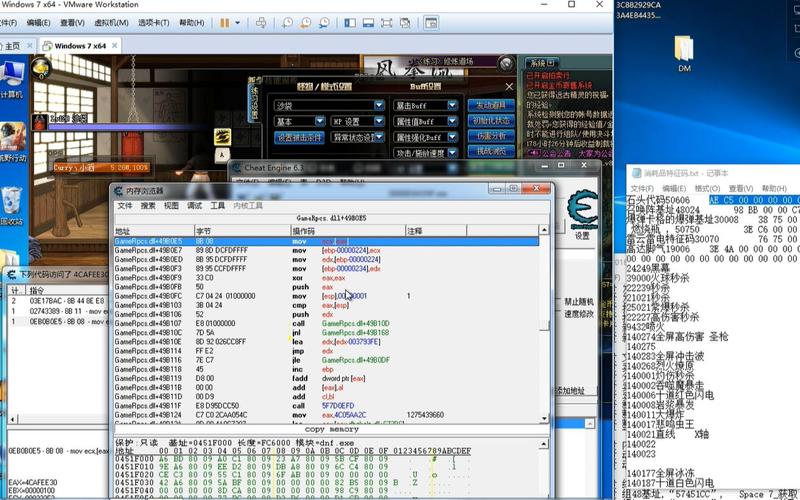The width and height of the screenshot is (800, 500).
Task: Open the 回收站 recycle bin desktop icon
Action: click(12, 207)
